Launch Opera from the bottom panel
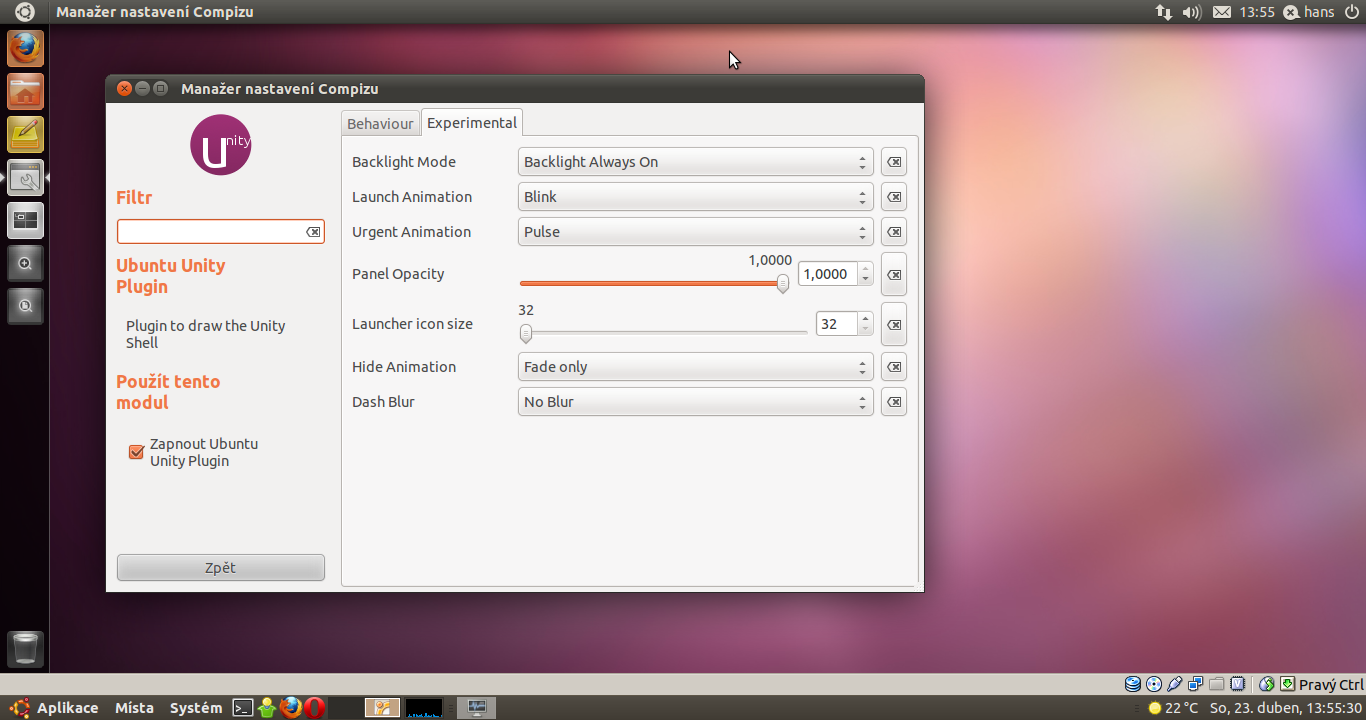This screenshot has height=720, width=1366. (315, 708)
